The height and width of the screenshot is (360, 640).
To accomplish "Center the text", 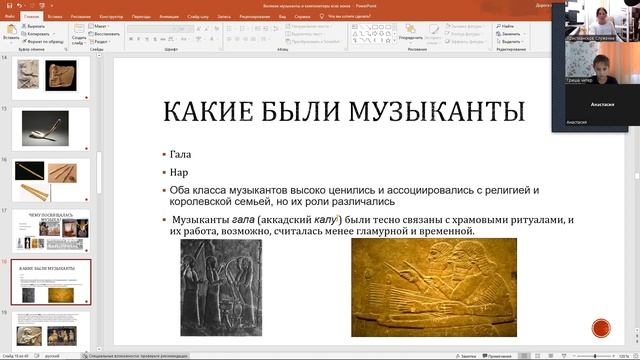I will [x=238, y=39].
